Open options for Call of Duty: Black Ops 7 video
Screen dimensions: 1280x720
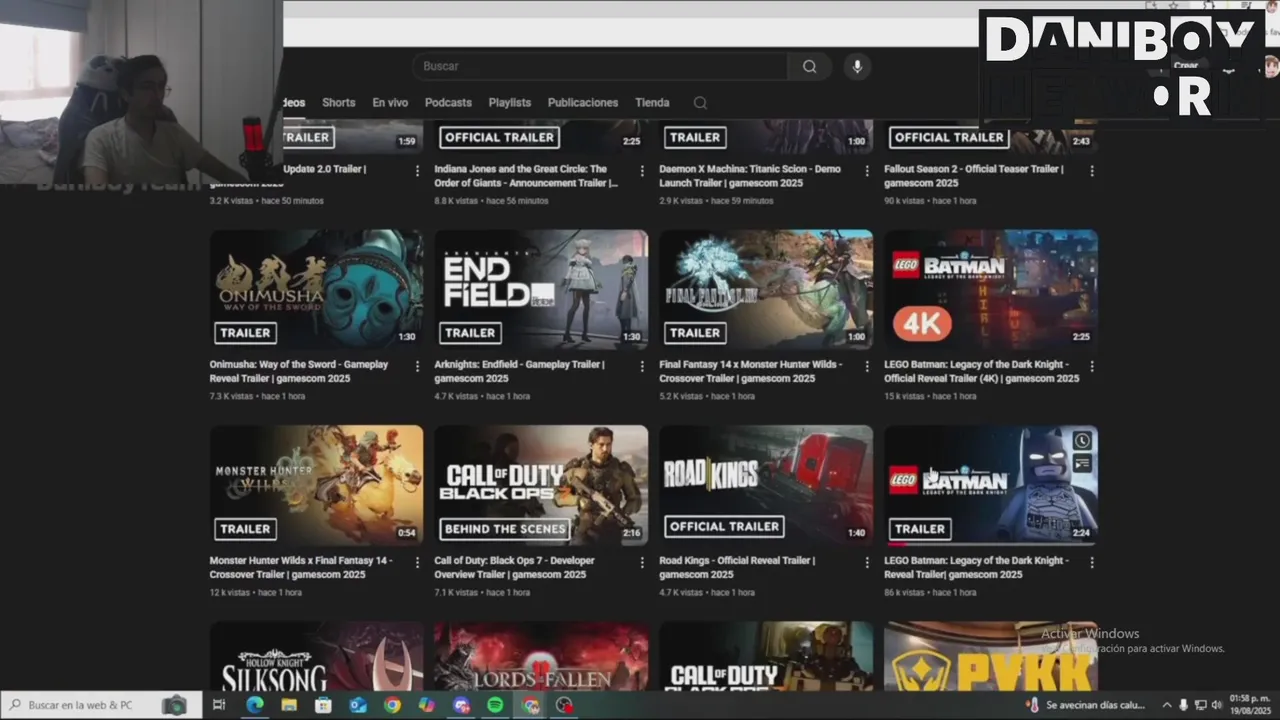click(642, 562)
